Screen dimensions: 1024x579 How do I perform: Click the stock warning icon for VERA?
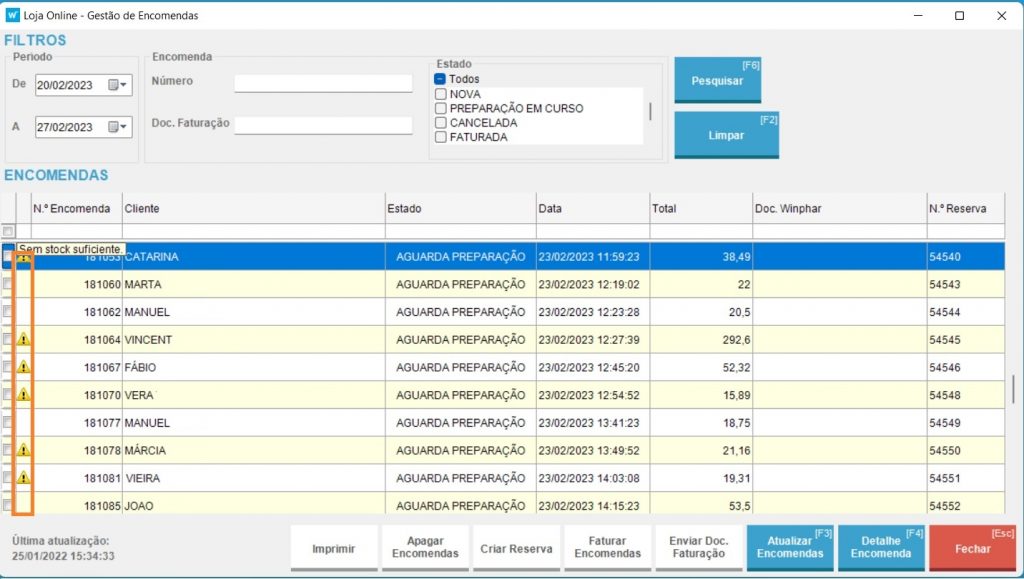tap(24, 395)
